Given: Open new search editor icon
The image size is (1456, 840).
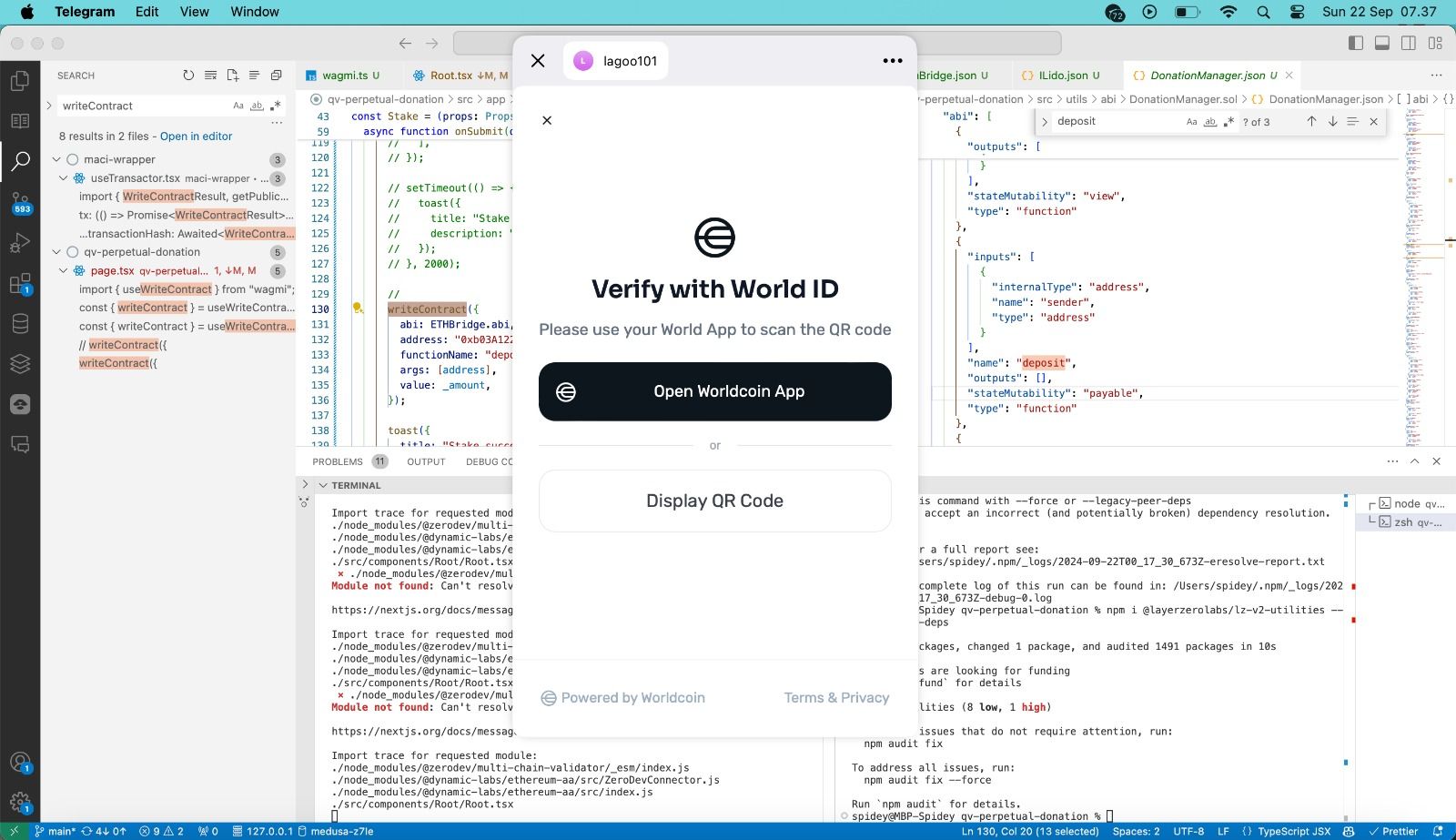Looking at the screenshot, I should [232, 76].
